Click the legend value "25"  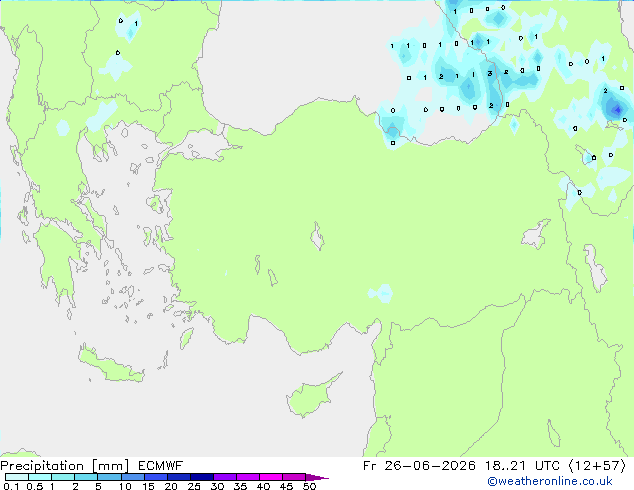194,486
